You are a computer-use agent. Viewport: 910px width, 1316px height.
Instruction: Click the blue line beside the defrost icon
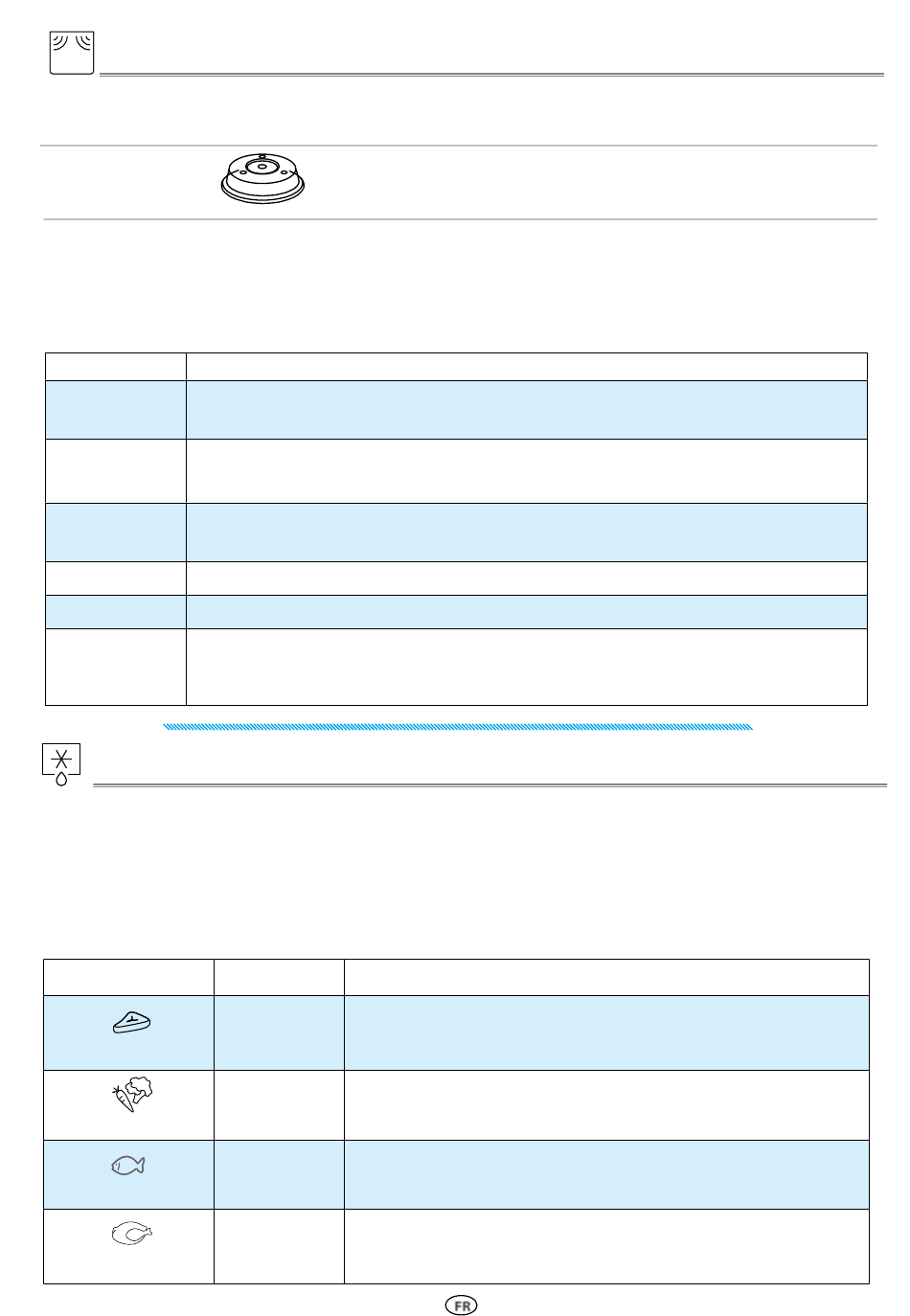point(489,785)
